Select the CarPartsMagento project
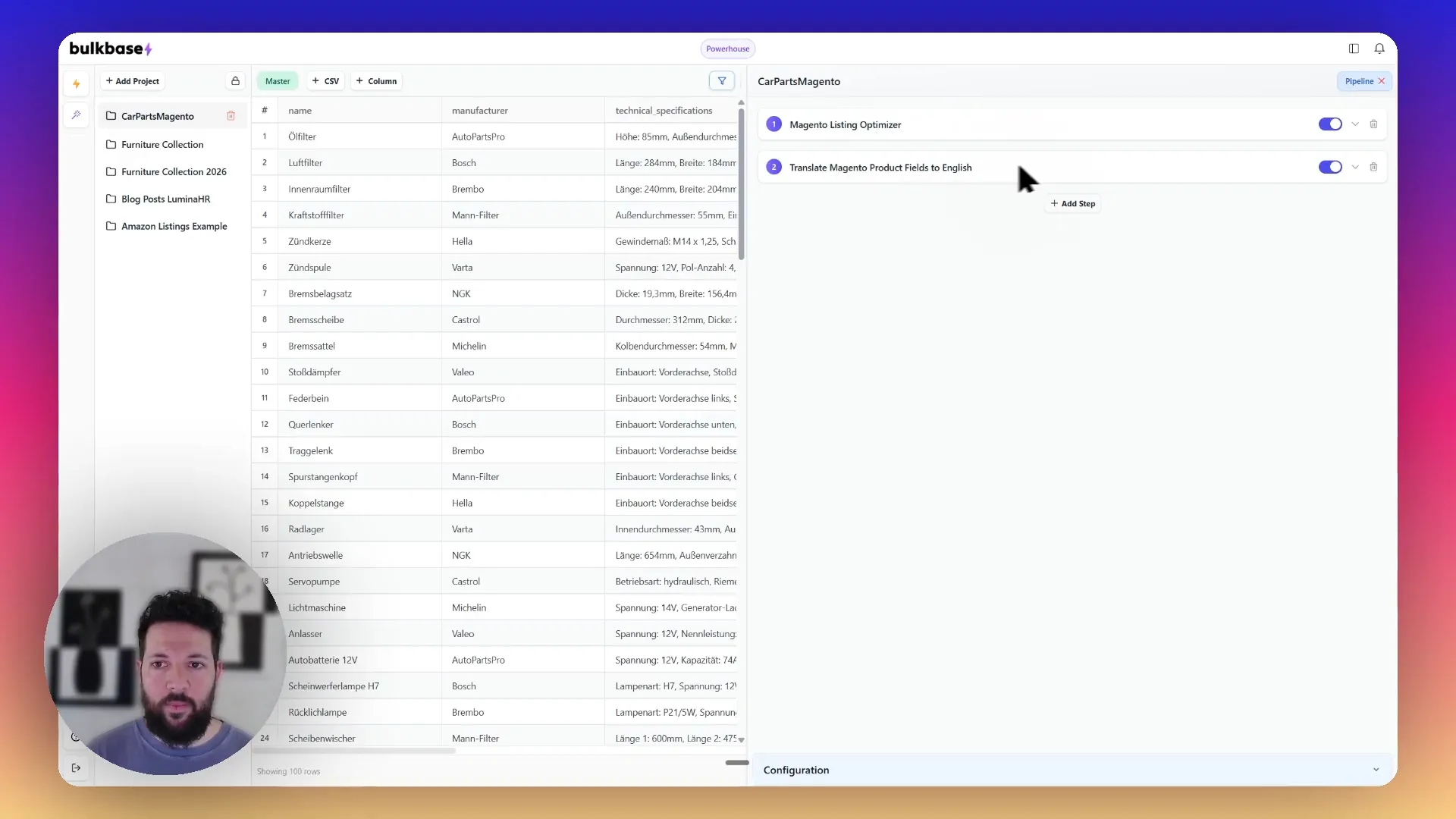 (x=158, y=116)
